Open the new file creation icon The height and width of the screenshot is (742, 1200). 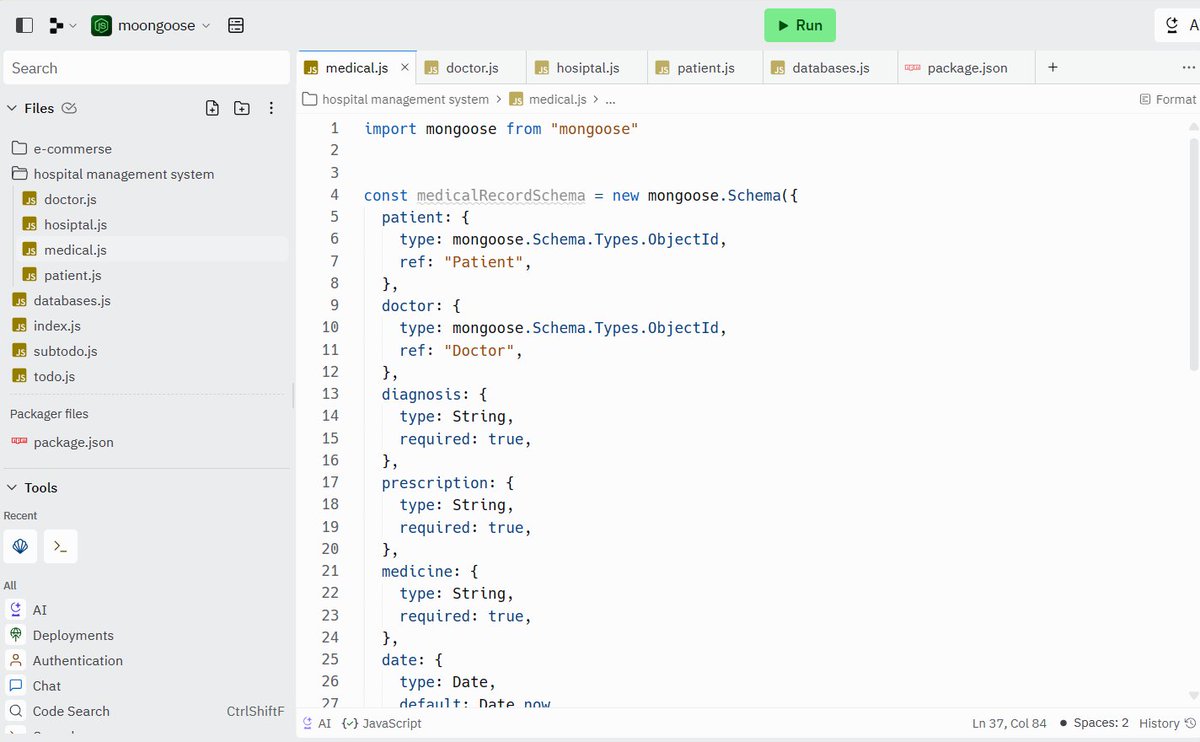(x=212, y=108)
